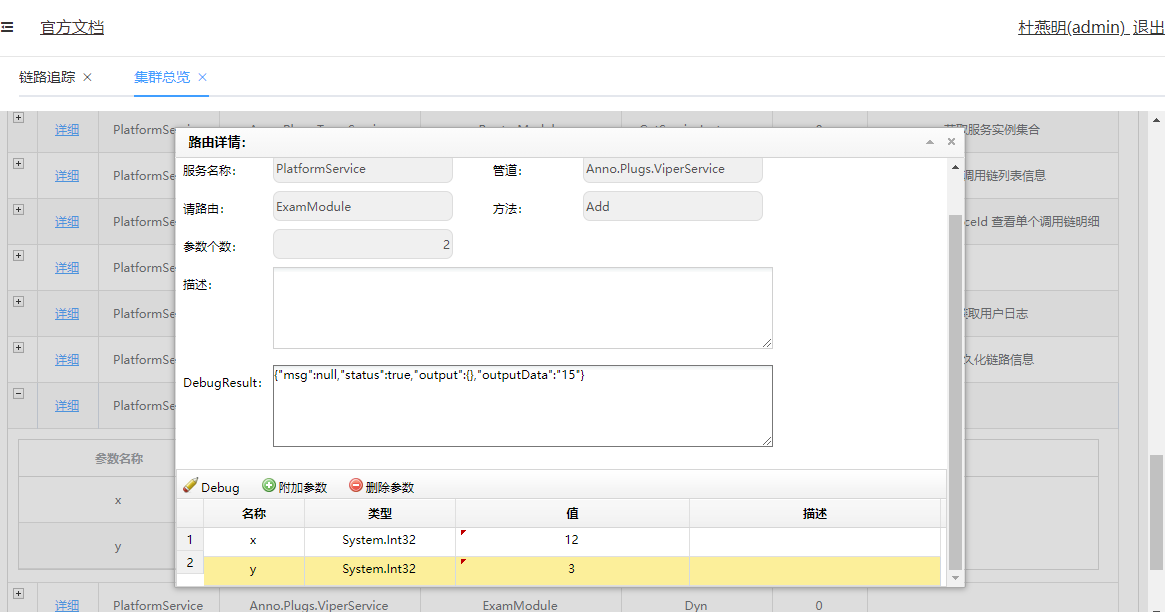Click the dialog scrollbar up arrow
Screen dimensions: 1165x612
(955, 167)
